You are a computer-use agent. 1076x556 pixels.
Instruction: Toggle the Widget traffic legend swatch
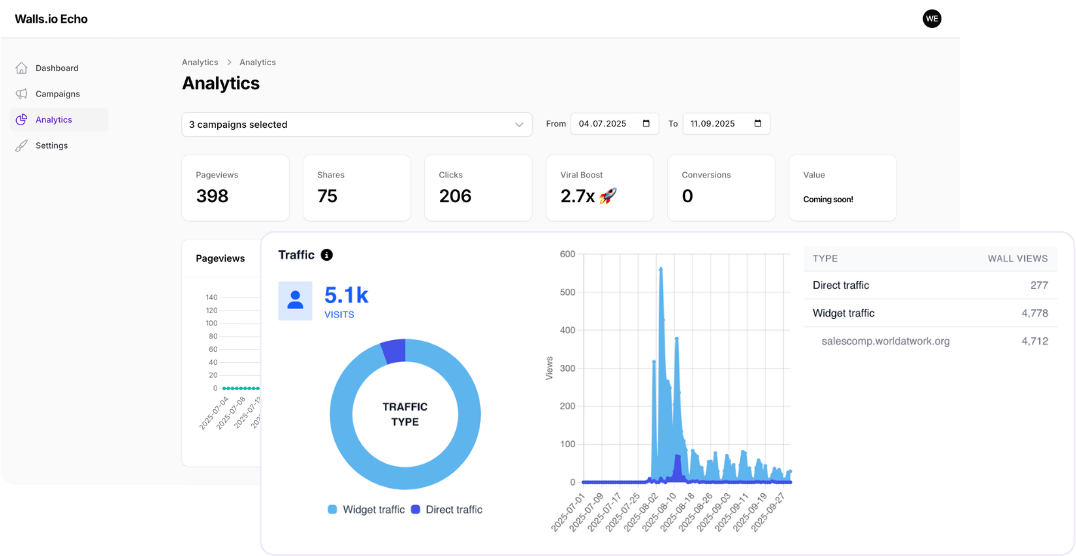point(333,509)
